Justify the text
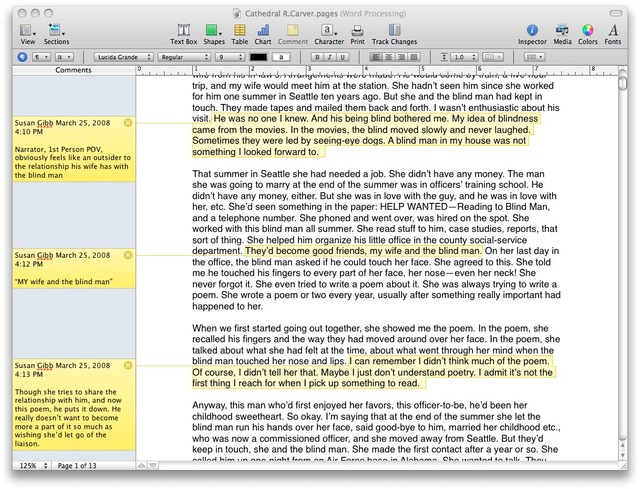Screen dimensions: 640x489 [414, 57]
